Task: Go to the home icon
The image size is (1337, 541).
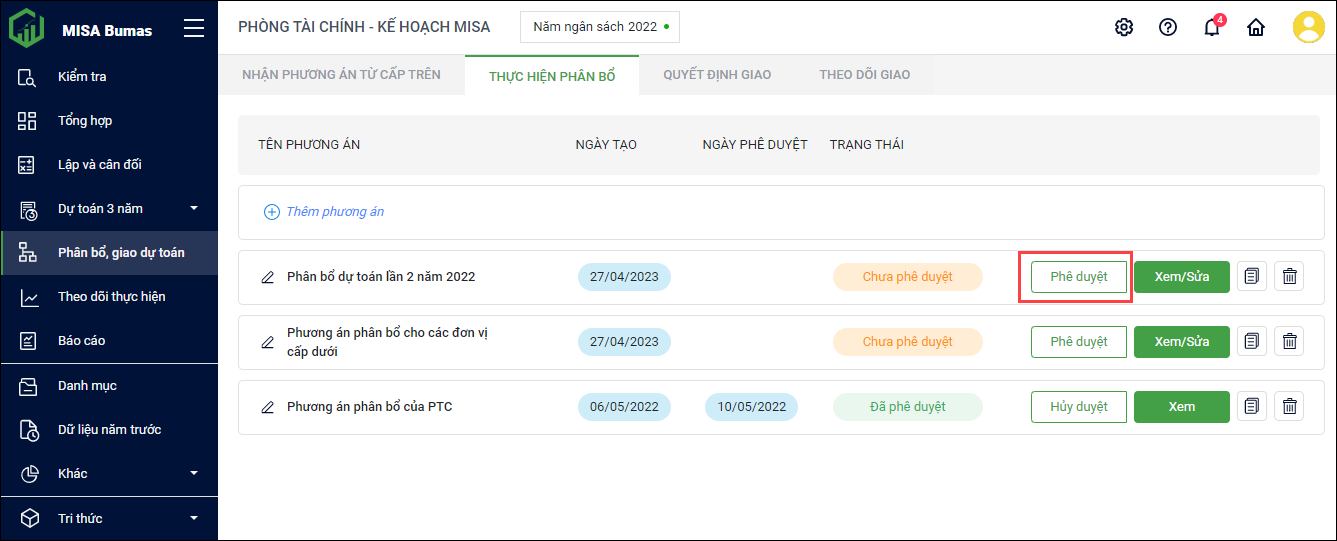Action: [1256, 27]
